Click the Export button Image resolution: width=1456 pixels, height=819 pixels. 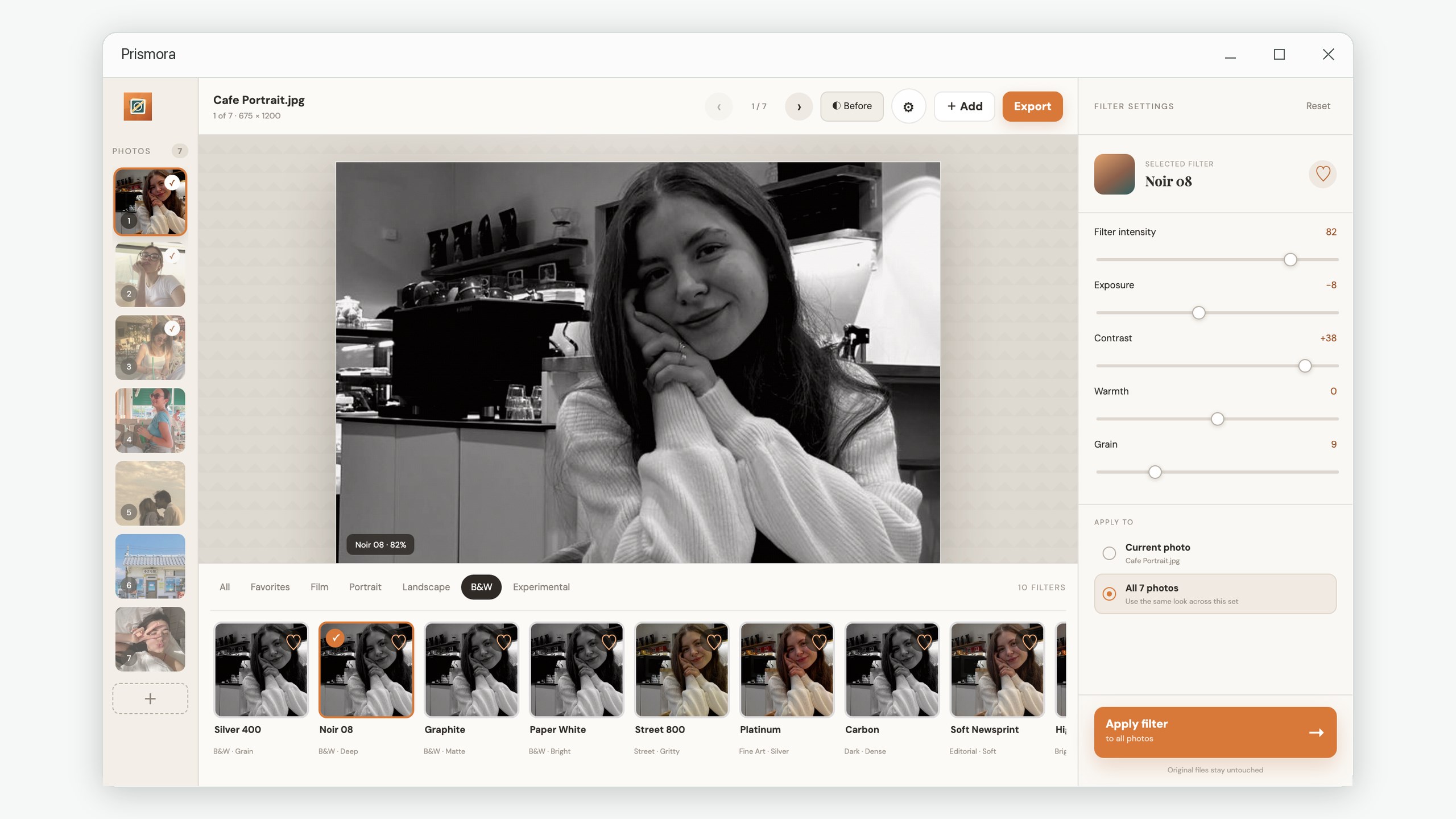click(x=1032, y=106)
